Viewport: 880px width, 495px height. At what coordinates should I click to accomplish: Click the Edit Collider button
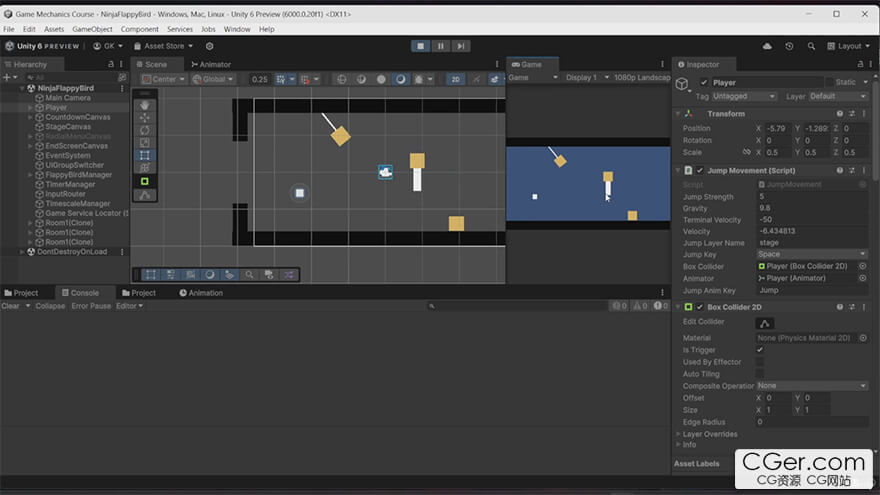point(764,323)
